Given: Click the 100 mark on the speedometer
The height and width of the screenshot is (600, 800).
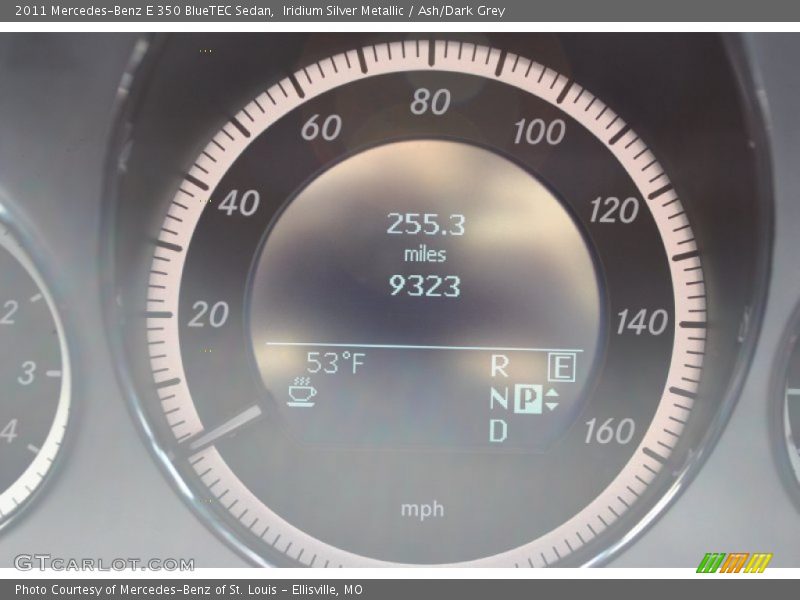Looking at the screenshot, I should point(539,132).
